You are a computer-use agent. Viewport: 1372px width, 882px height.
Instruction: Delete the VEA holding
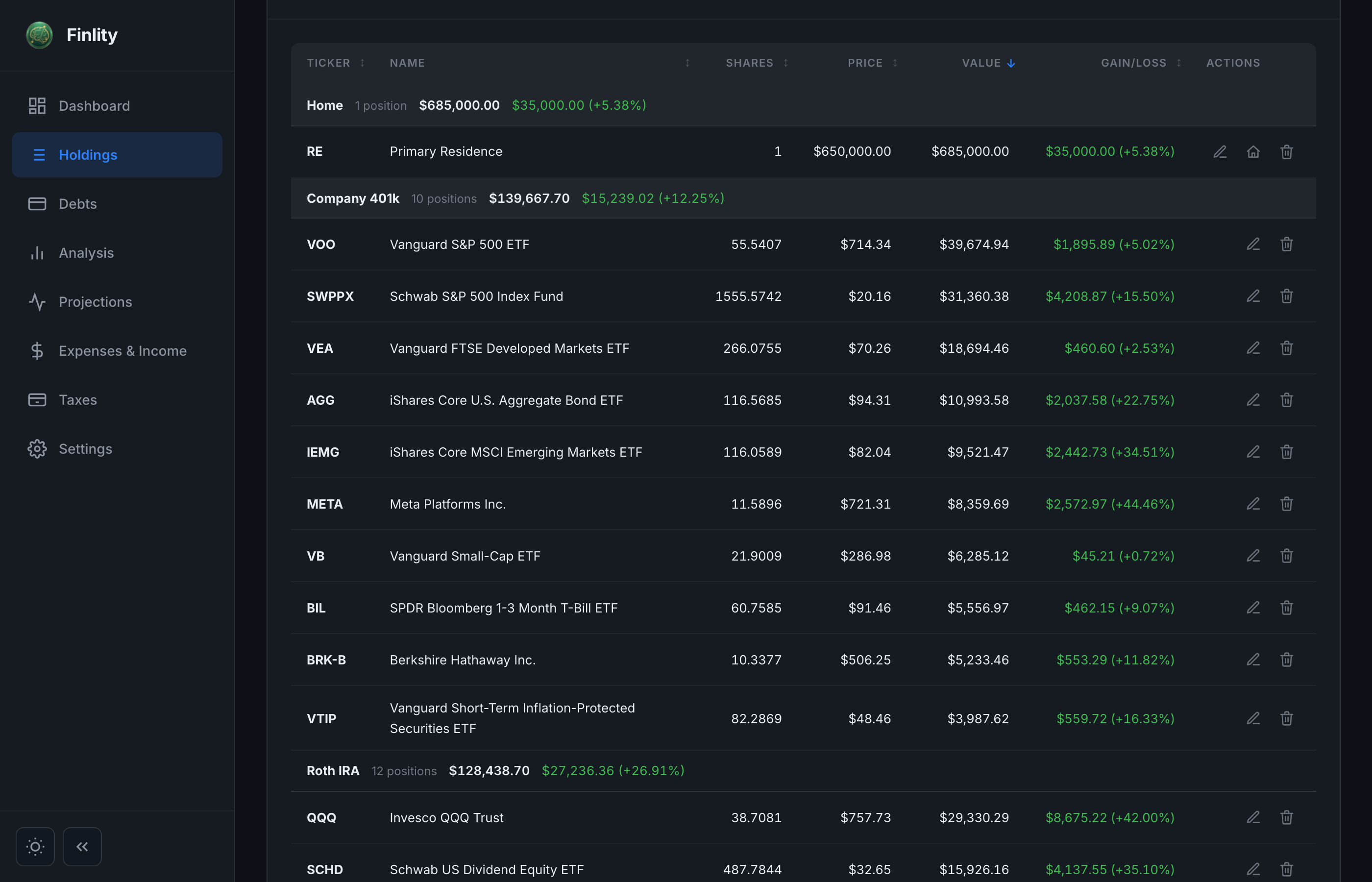(x=1286, y=348)
